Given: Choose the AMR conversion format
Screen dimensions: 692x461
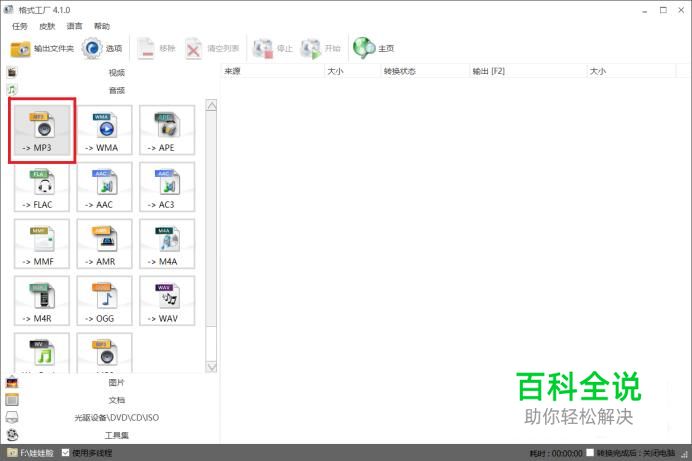Looking at the screenshot, I should [x=105, y=244].
